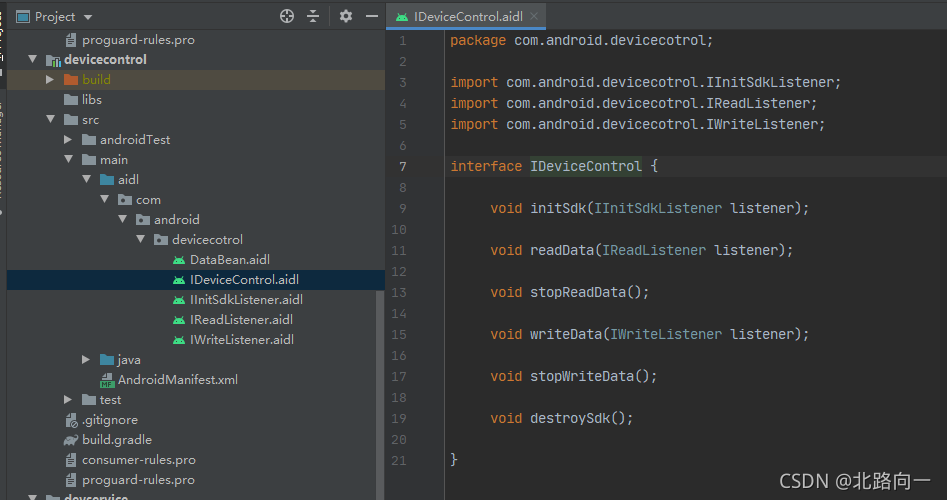Click the git file icon beside .gitignore
The height and width of the screenshot is (500, 947).
71,420
